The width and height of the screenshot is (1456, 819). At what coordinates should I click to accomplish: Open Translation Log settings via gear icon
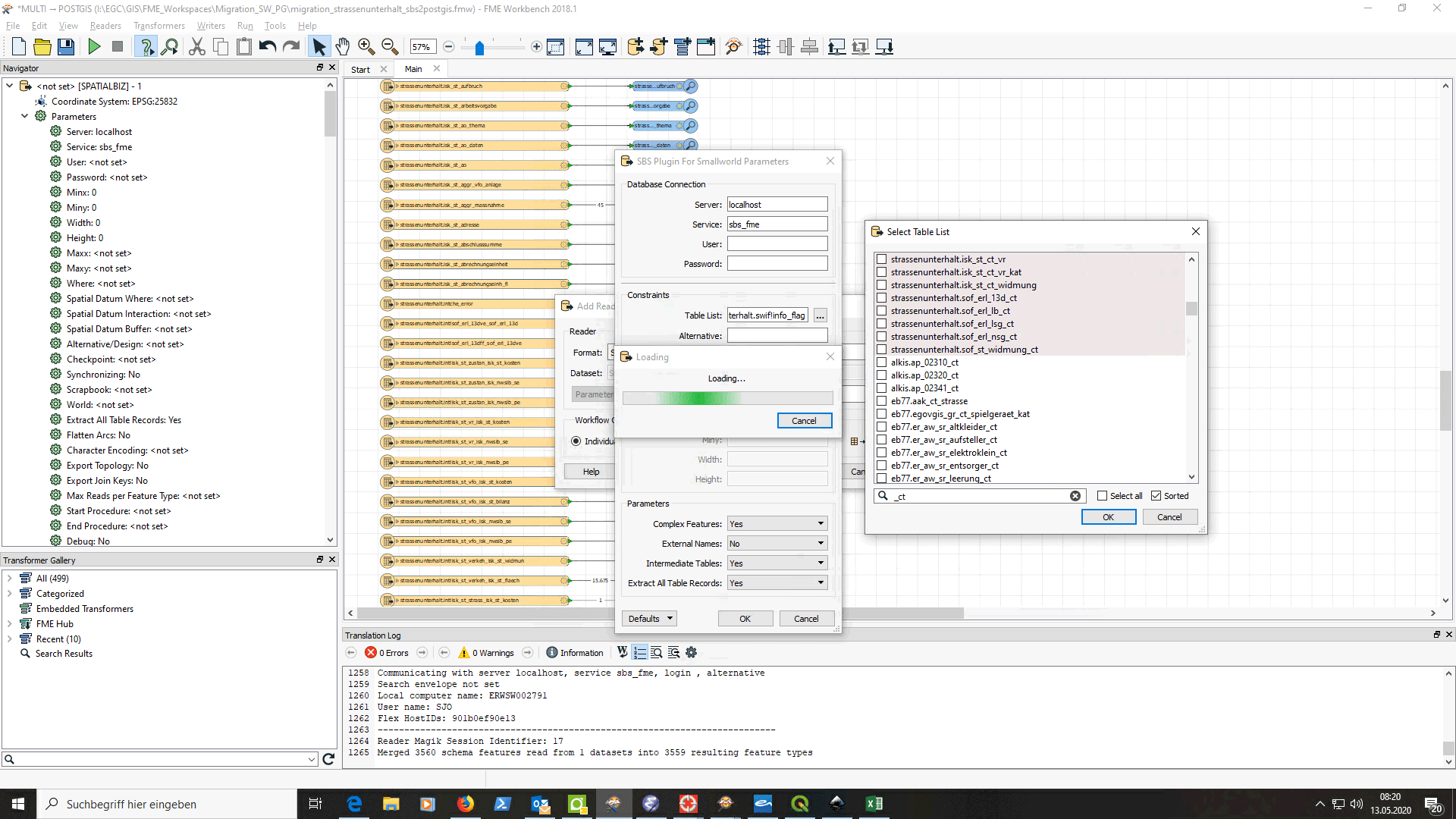691,652
